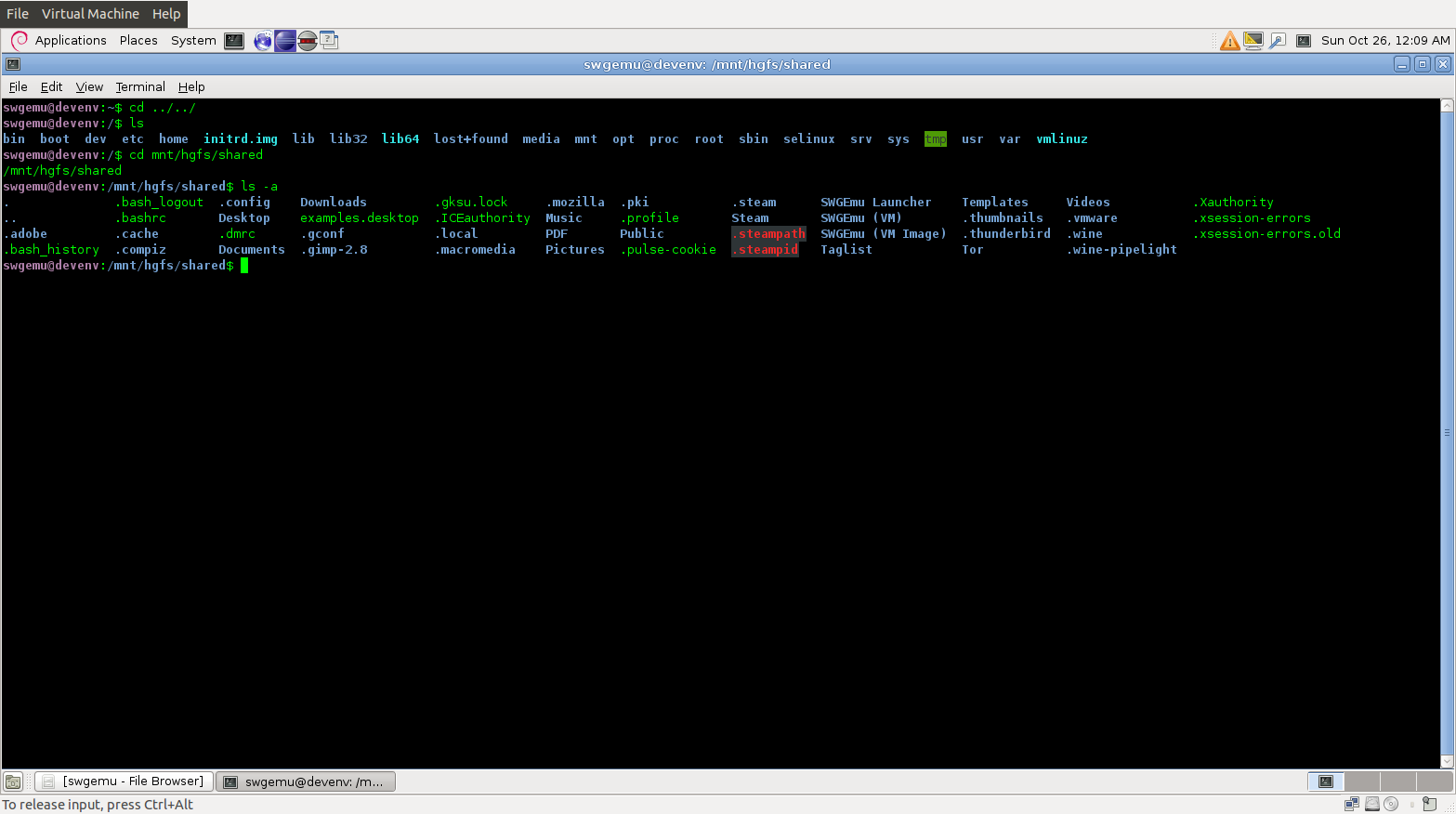Open the orange warning notification icon
Image resolution: width=1456 pixels, height=814 pixels.
click(x=1229, y=41)
